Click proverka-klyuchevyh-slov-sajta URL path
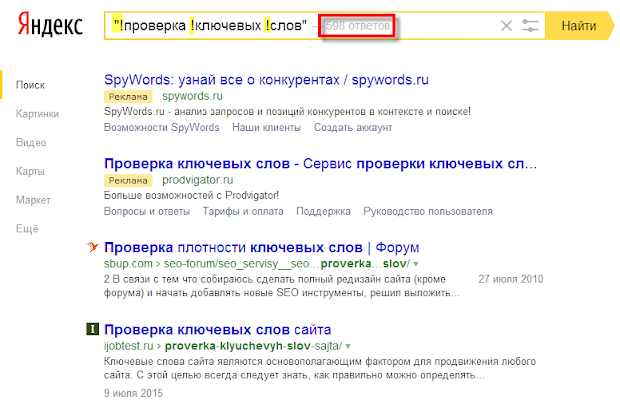 pos(253,346)
